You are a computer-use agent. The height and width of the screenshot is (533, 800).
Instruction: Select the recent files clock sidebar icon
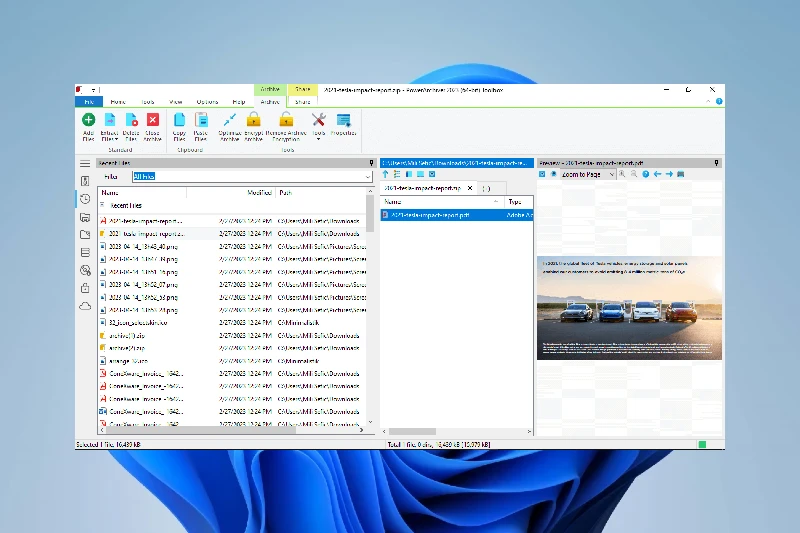pyautogui.click(x=85, y=199)
